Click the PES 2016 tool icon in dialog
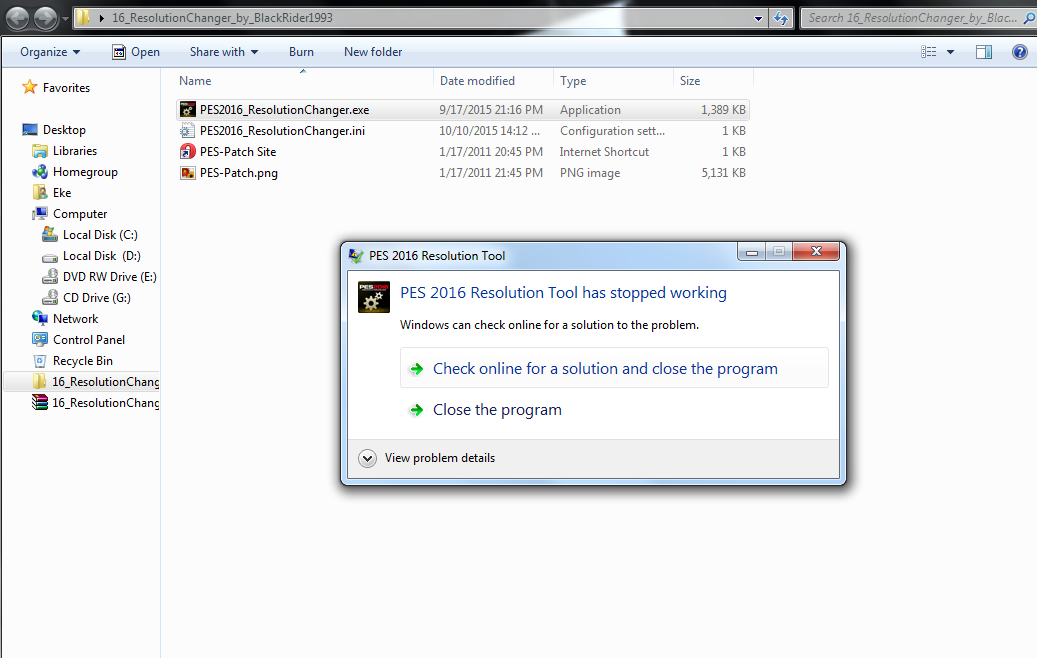 click(374, 297)
